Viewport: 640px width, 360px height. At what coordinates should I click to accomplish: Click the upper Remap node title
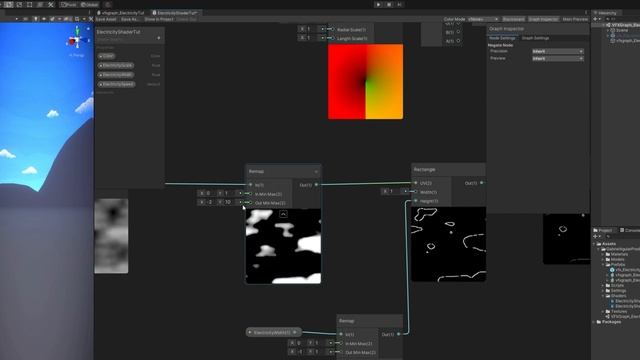tap(256, 171)
